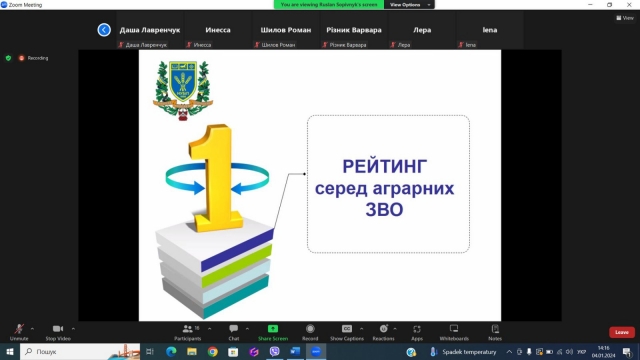Stop the video camera
Image resolution: width=640 pixels, height=360 pixels.
coord(58,332)
